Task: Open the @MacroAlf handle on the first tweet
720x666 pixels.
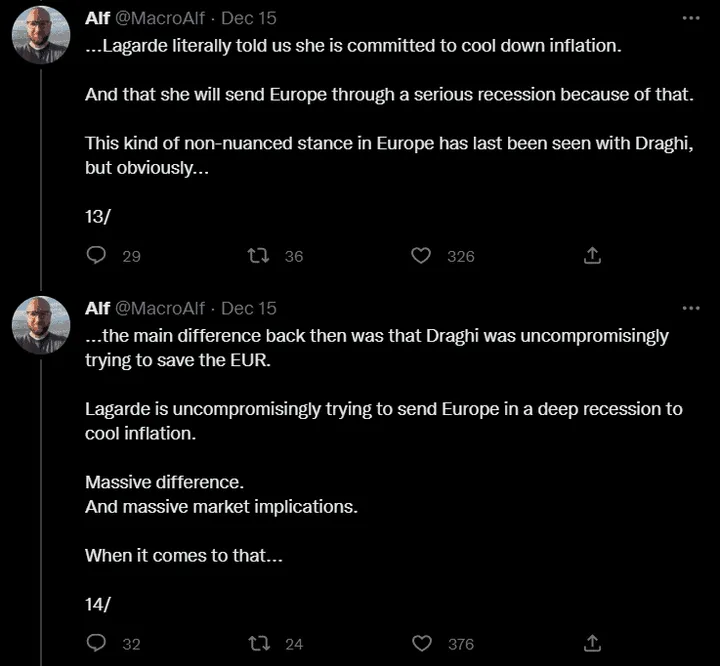Action: (160, 19)
